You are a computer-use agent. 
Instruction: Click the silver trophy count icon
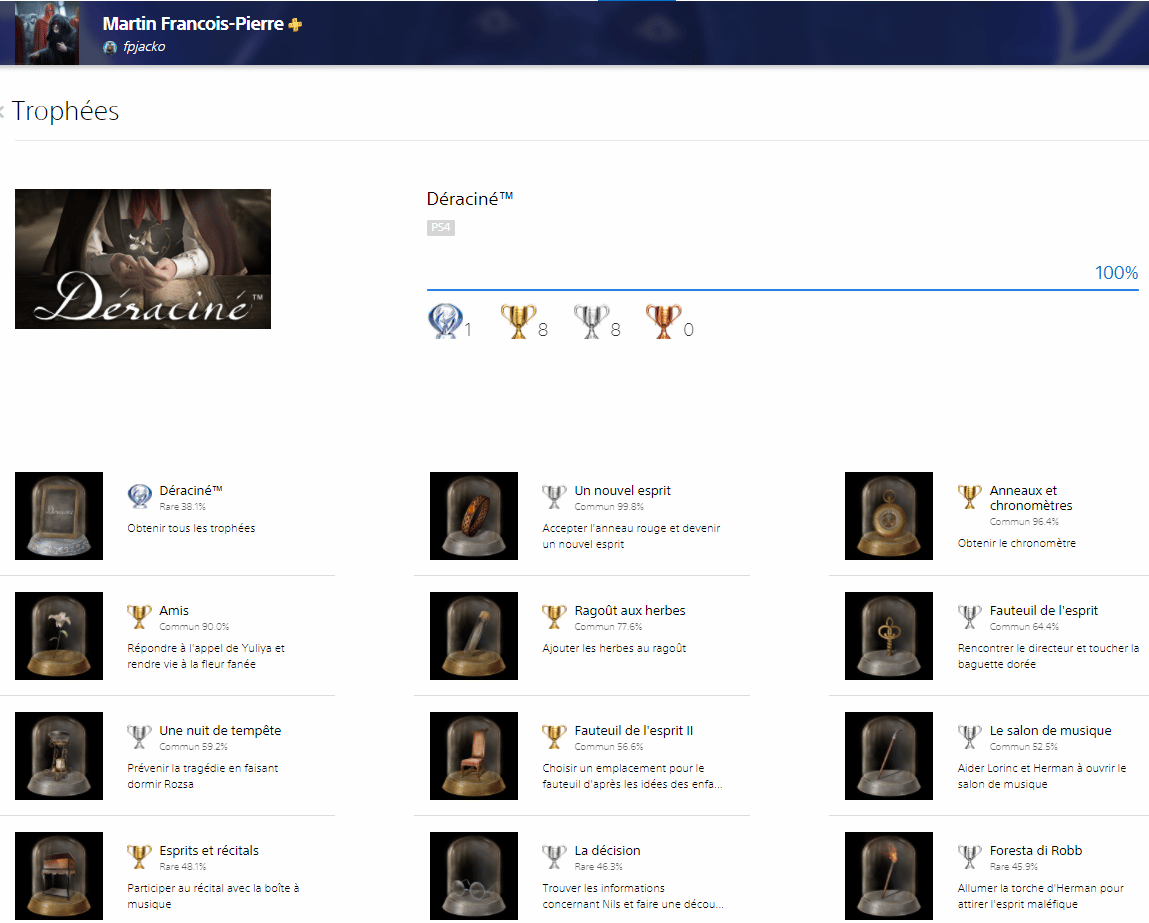point(591,321)
